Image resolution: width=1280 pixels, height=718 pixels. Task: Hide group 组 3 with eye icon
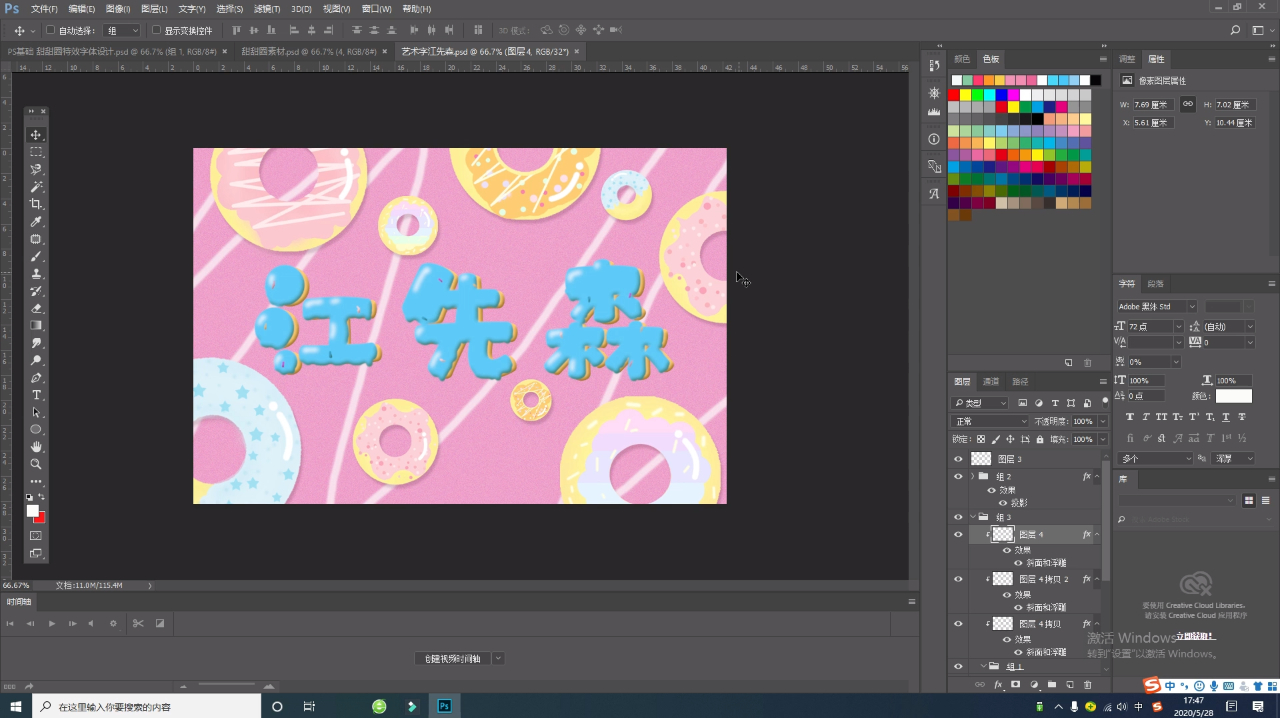958,517
